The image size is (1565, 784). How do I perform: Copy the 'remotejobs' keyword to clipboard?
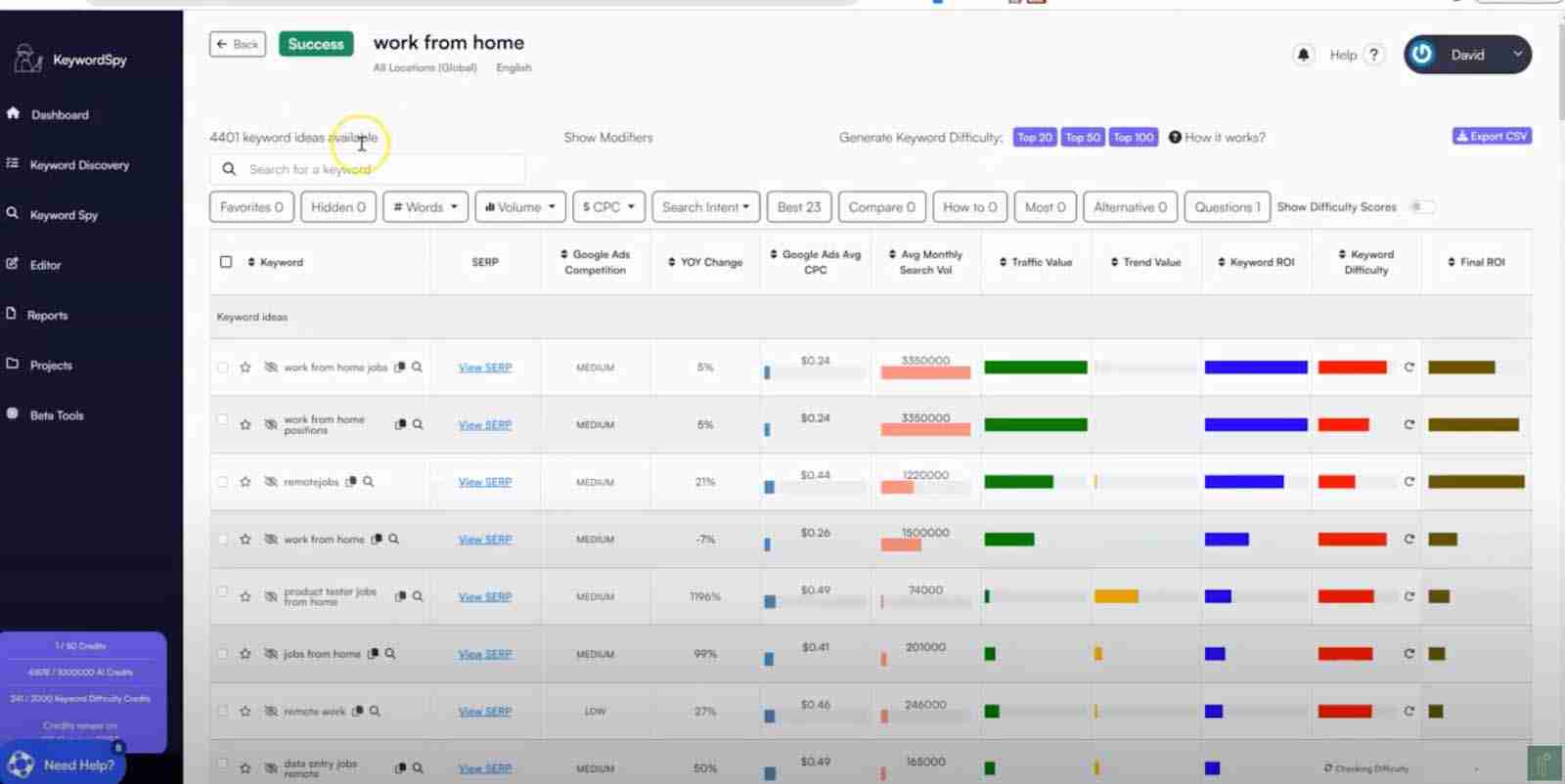pyautogui.click(x=351, y=482)
